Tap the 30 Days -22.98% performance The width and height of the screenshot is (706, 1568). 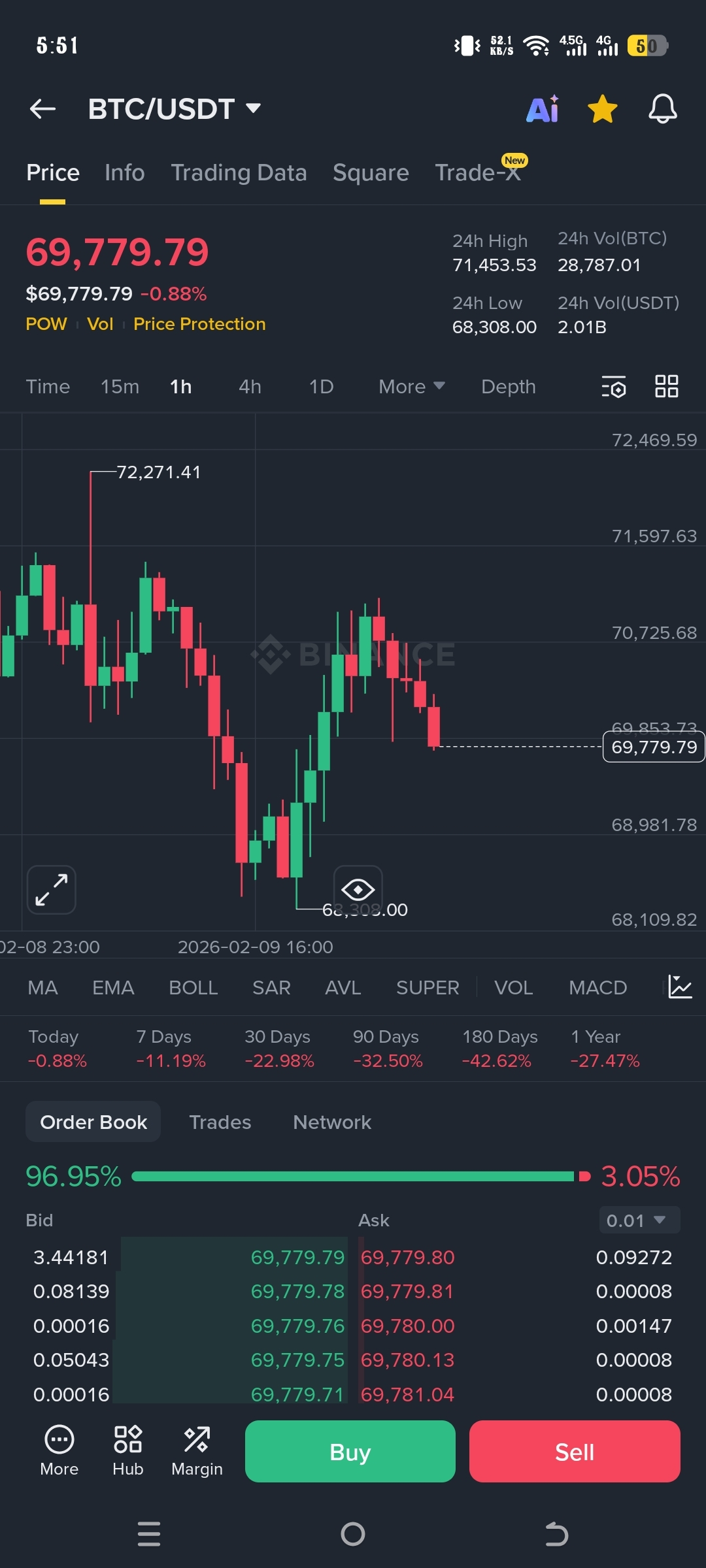[279, 1049]
